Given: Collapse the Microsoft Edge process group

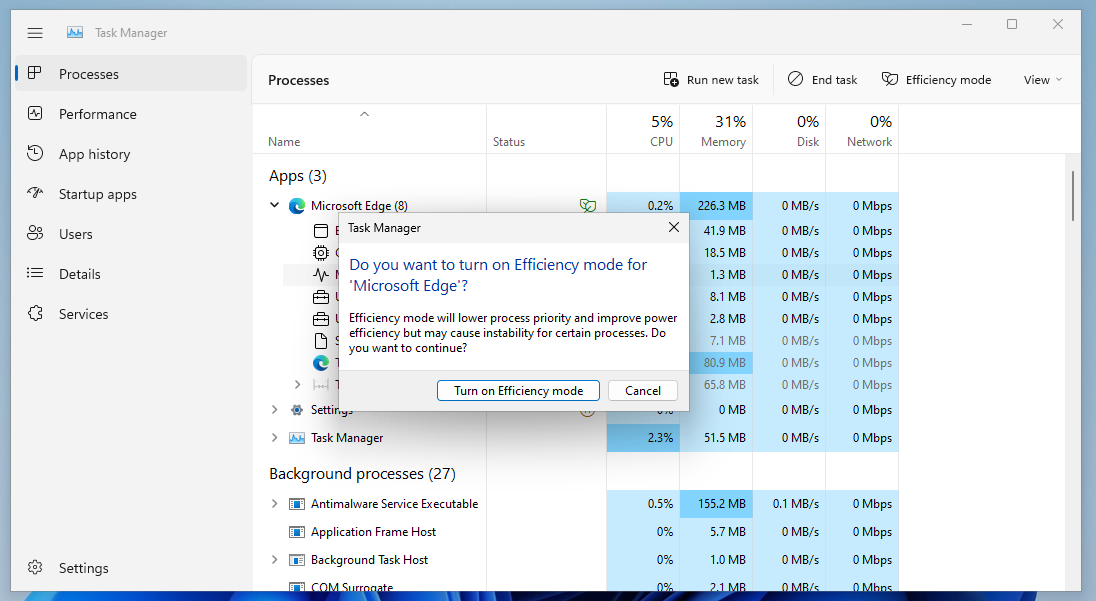Looking at the screenshot, I should (x=275, y=205).
